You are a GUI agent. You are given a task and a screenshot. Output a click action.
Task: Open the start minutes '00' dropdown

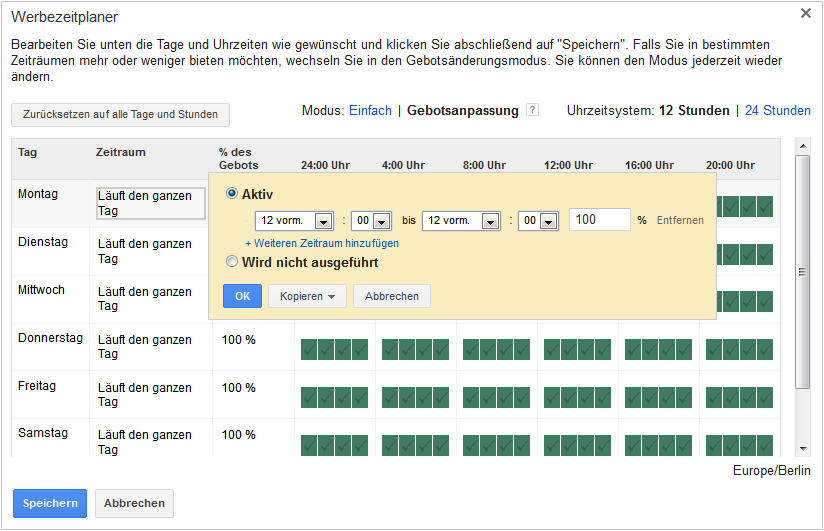coord(372,221)
